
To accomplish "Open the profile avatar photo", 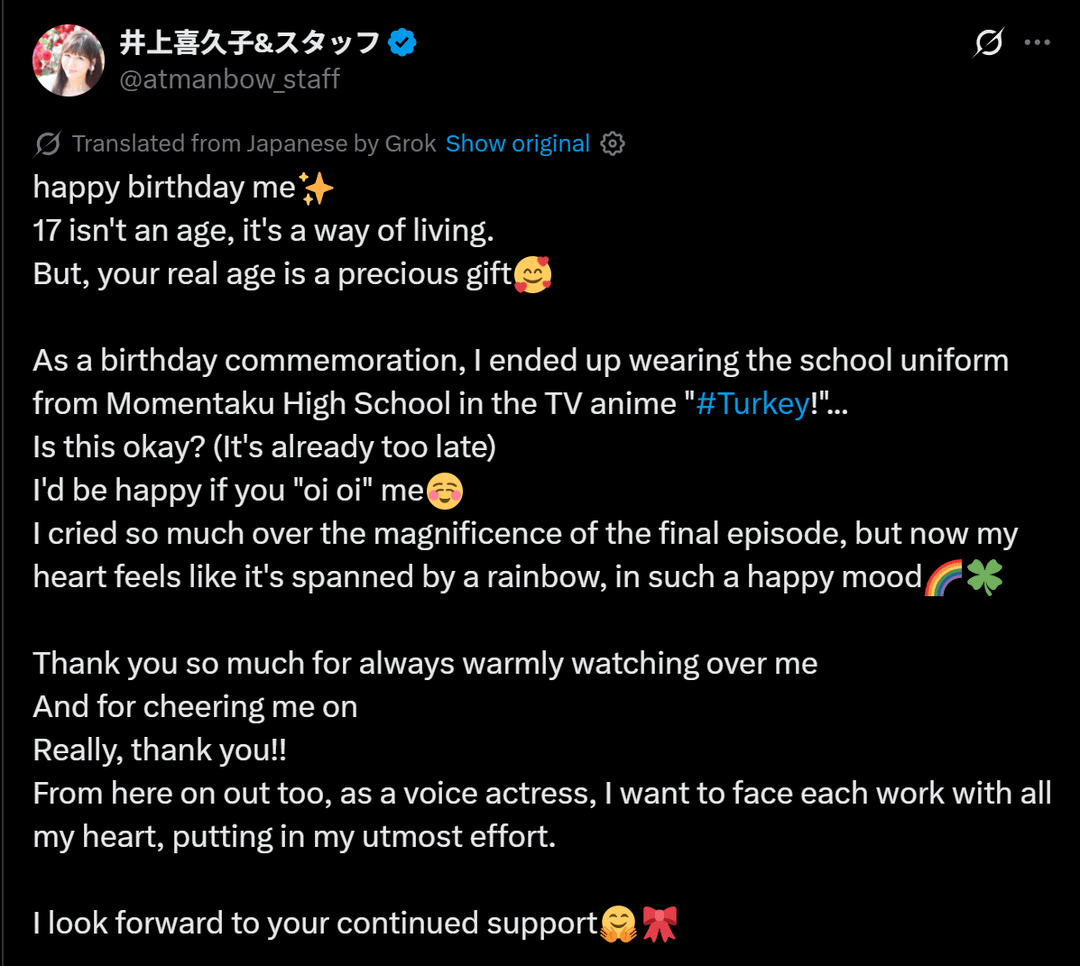I will pyautogui.click(x=69, y=60).
